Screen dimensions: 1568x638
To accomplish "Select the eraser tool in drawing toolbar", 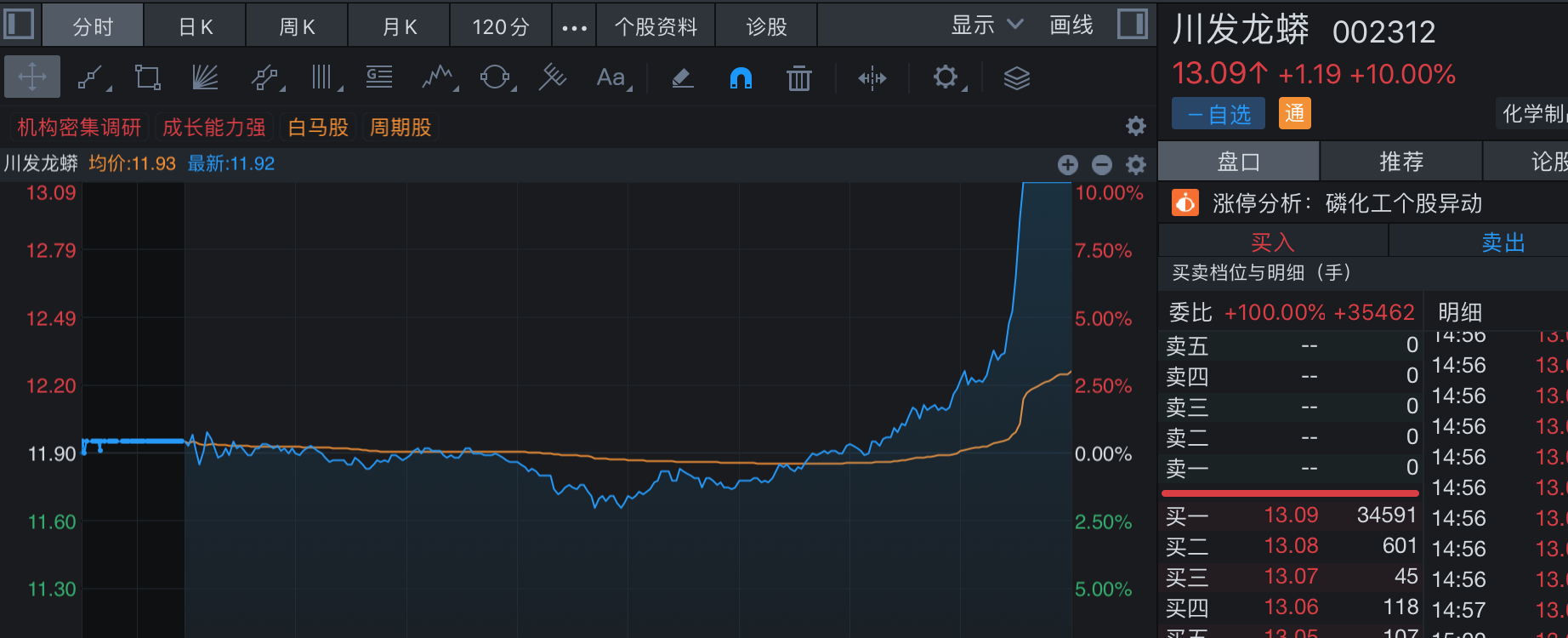I will (682, 78).
